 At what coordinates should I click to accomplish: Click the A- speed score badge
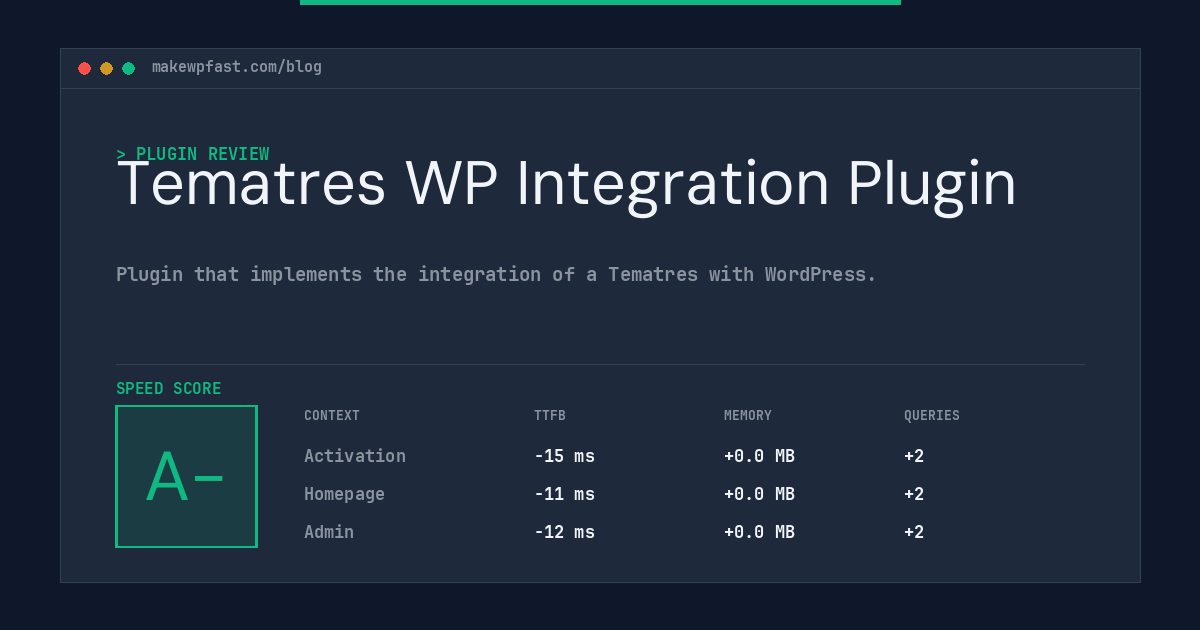tap(186, 476)
